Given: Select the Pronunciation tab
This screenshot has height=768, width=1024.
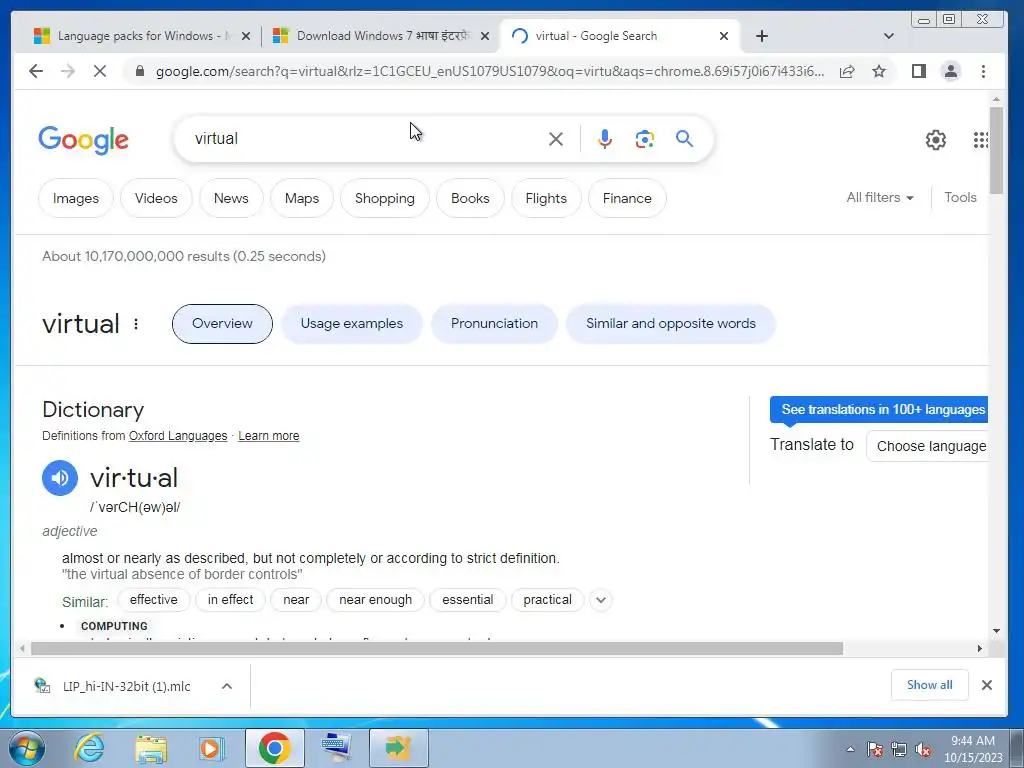Looking at the screenshot, I should click(494, 324).
